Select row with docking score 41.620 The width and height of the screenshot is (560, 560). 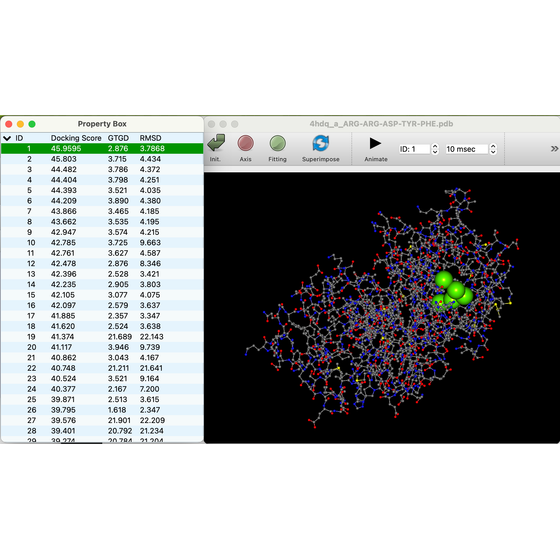(x=102, y=326)
